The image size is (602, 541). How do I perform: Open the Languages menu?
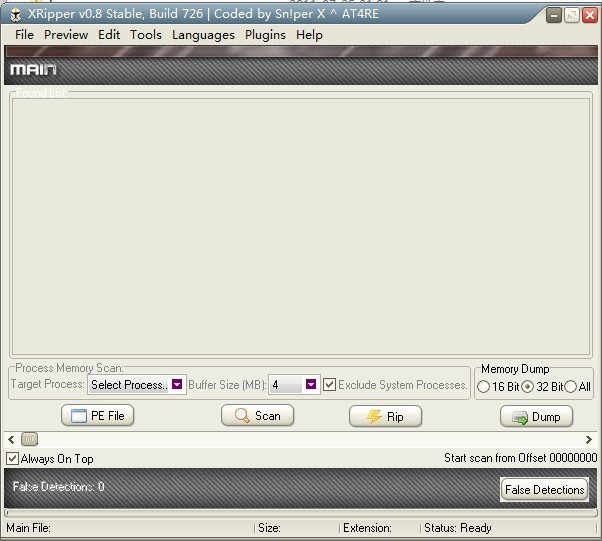[203, 35]
